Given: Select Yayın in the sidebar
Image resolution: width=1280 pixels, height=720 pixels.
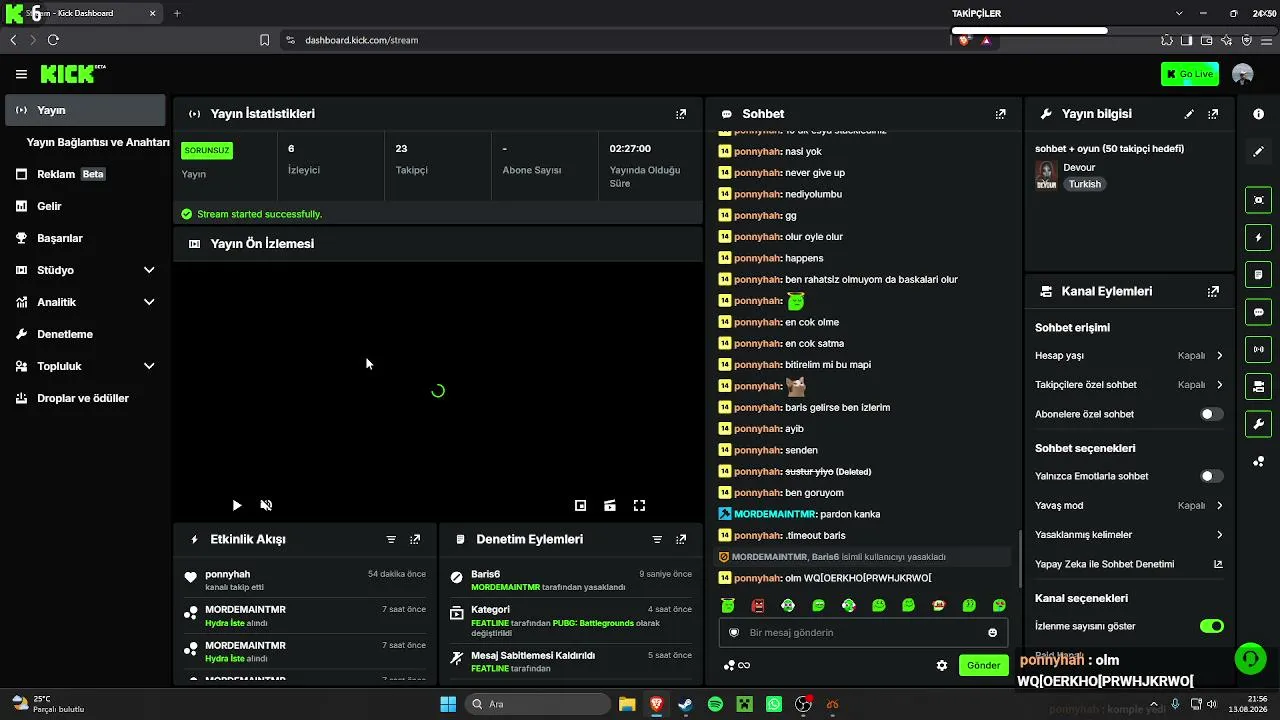Looking at the screenshot, I should coord(85,110).
